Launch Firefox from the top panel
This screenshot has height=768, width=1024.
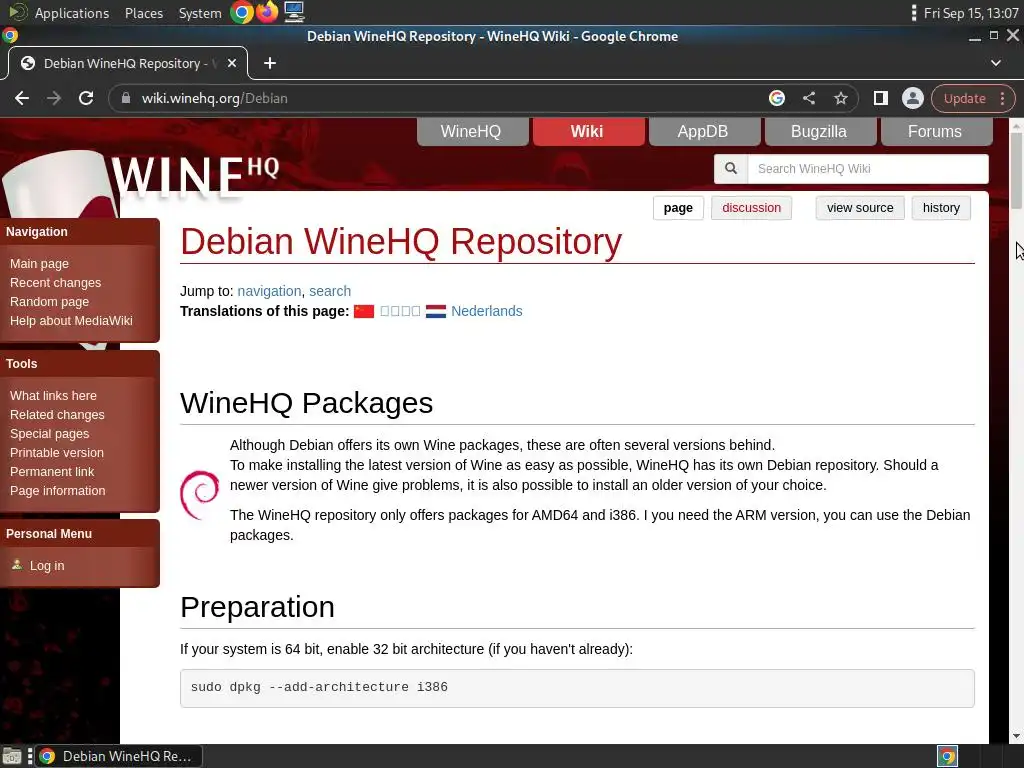click(x=267, y=12)
